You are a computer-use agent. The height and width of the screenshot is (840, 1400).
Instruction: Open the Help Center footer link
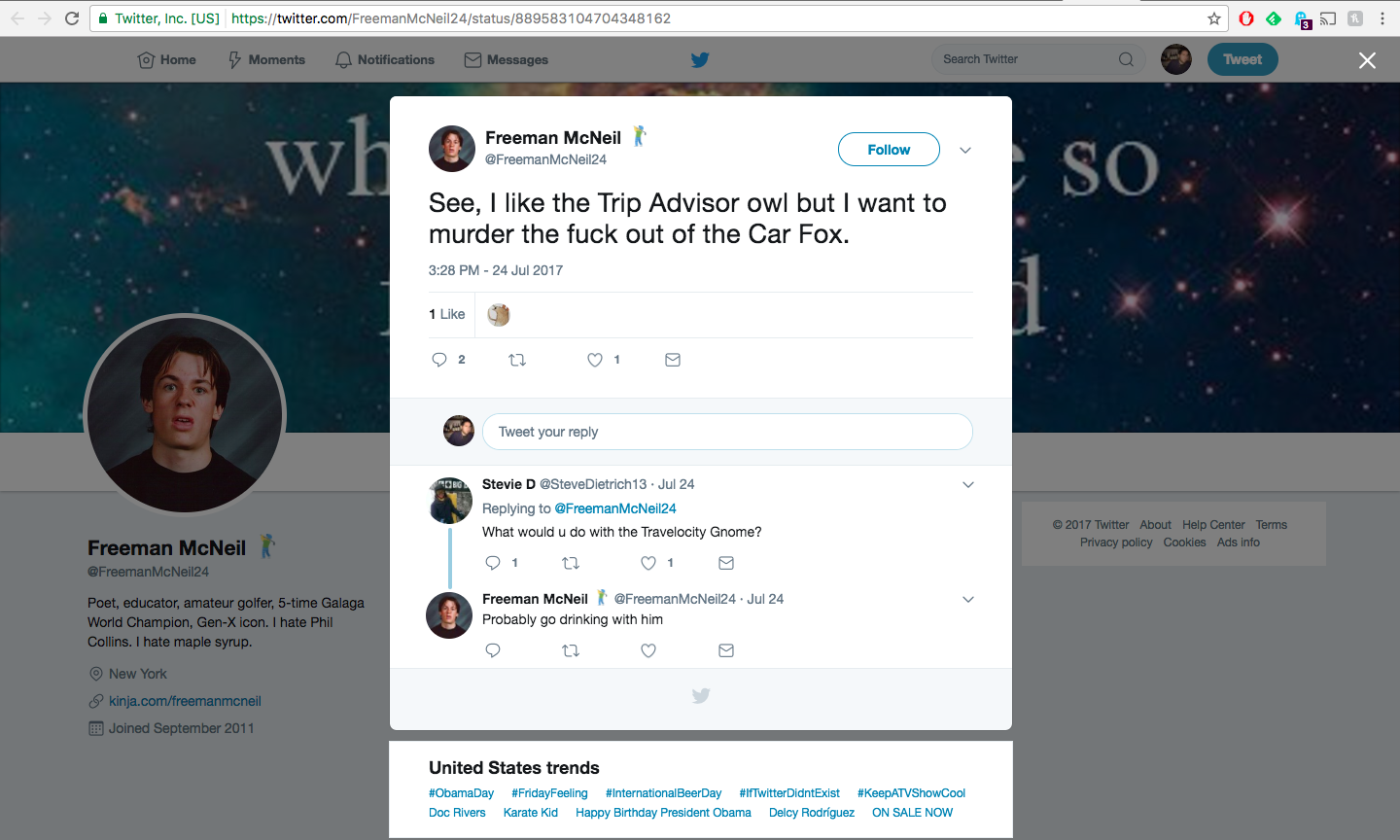(x=1213, y=525)
